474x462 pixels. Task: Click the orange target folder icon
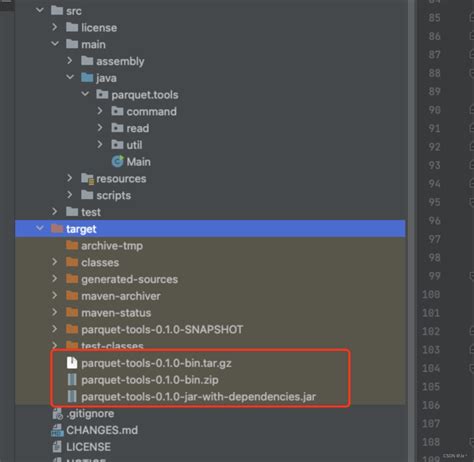coord(57,229)
